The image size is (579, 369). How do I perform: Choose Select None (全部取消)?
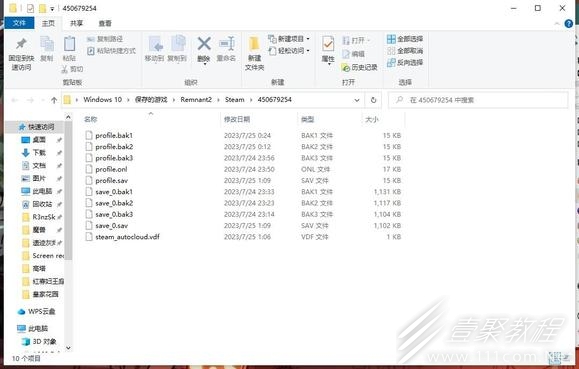405,51
